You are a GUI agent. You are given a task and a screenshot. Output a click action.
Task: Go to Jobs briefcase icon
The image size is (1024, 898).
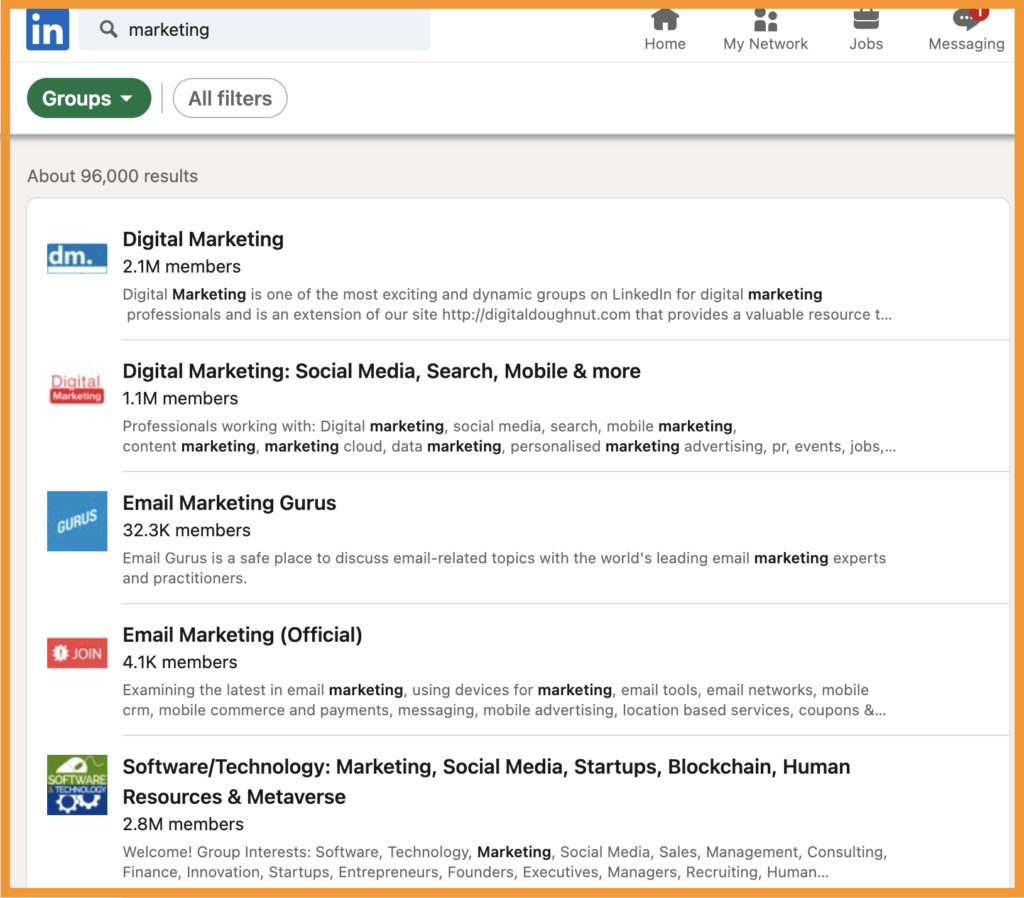click(866, 20)
